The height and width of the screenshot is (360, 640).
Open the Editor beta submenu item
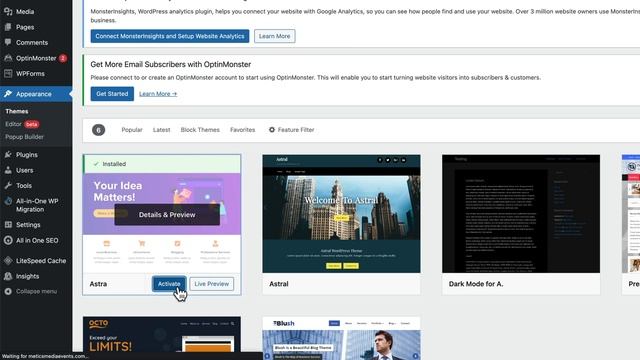[22, 124]
